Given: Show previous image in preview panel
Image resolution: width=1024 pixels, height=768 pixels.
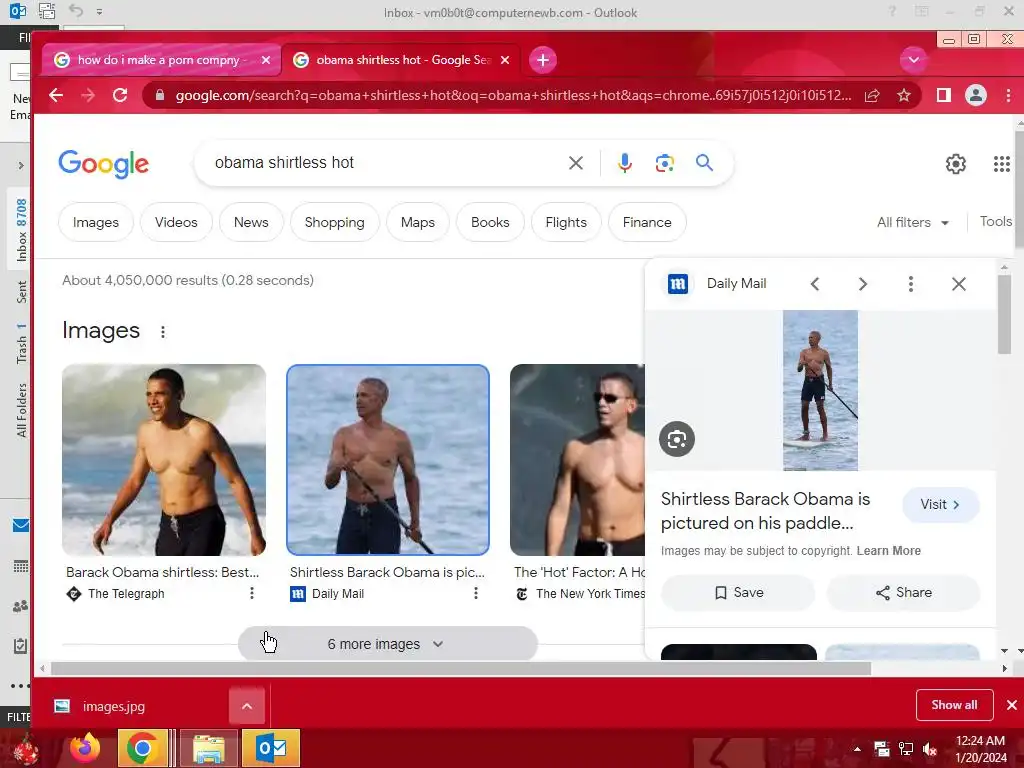Looking at the screenshot, I should tap(814, 284).
